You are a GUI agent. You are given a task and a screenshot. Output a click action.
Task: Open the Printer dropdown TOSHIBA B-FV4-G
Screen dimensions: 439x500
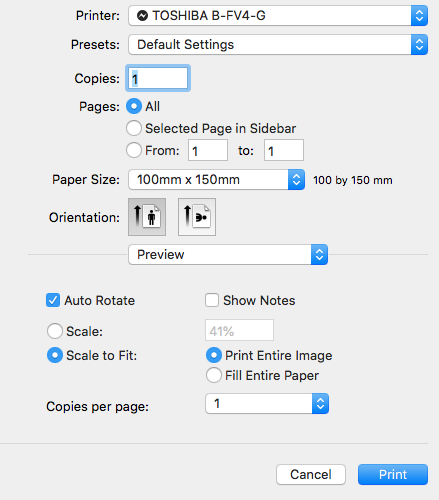(278, 15)
